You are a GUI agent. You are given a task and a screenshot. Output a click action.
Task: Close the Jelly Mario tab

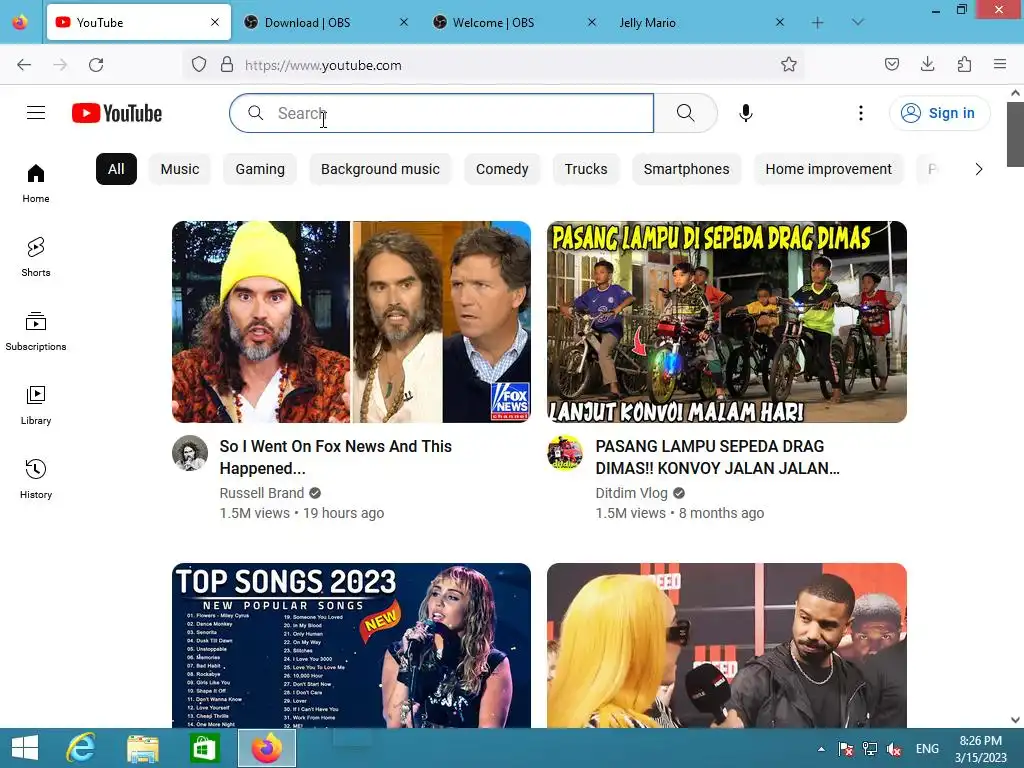[x=780, y=23]
